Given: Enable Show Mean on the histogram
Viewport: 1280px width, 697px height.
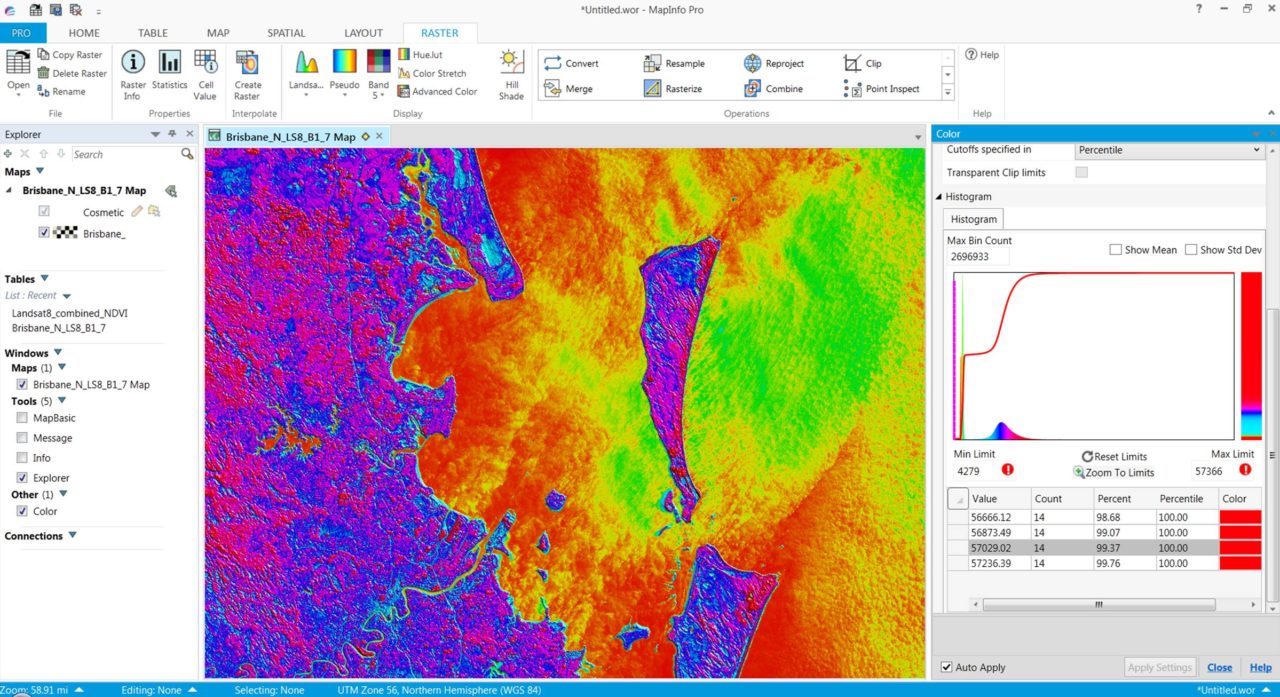Looking at the screenshot, I should coord(1116,249).
